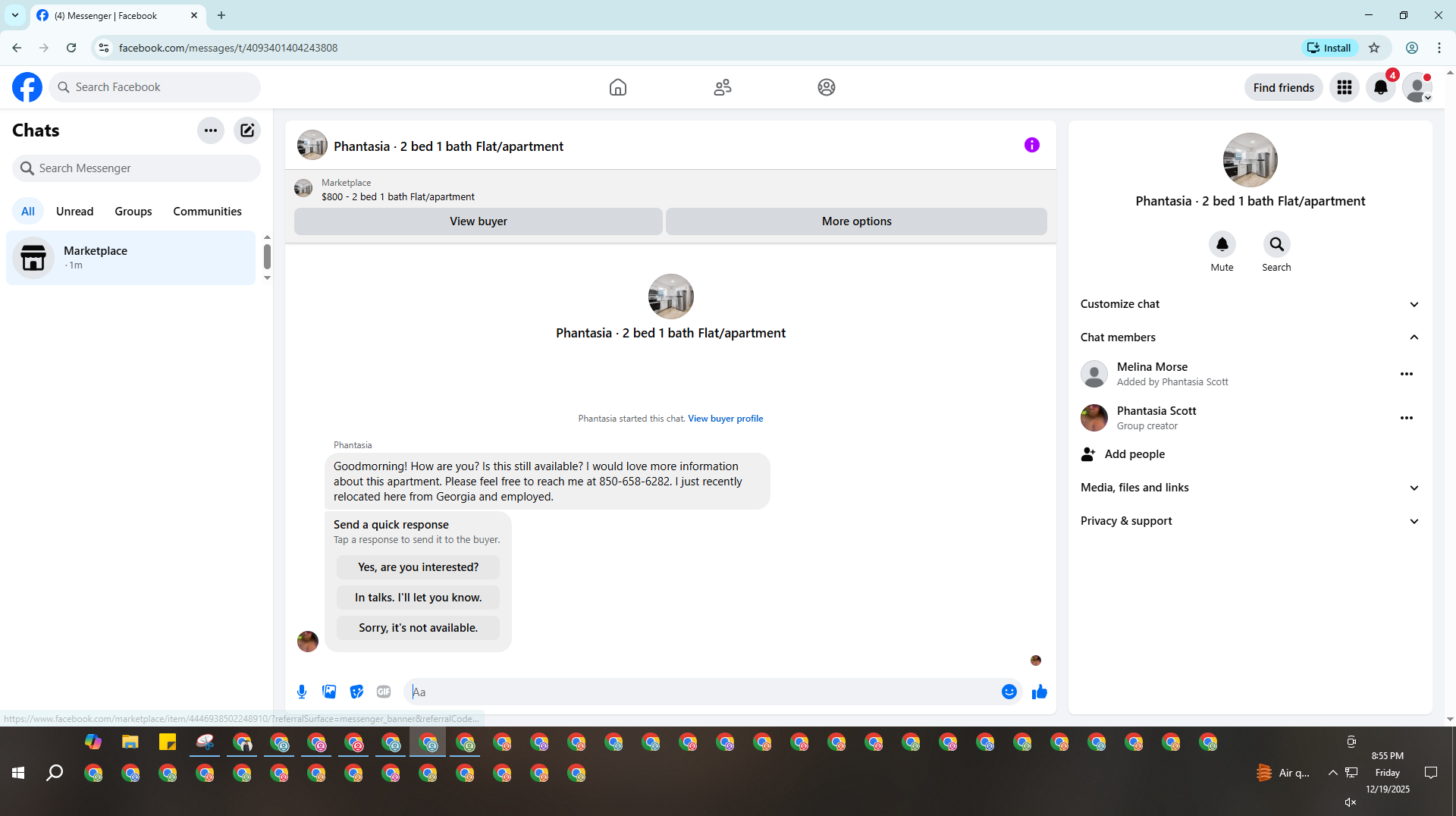The image size is (1456, 816).
Task: Attach a photo or file
Action: point(329,692)
